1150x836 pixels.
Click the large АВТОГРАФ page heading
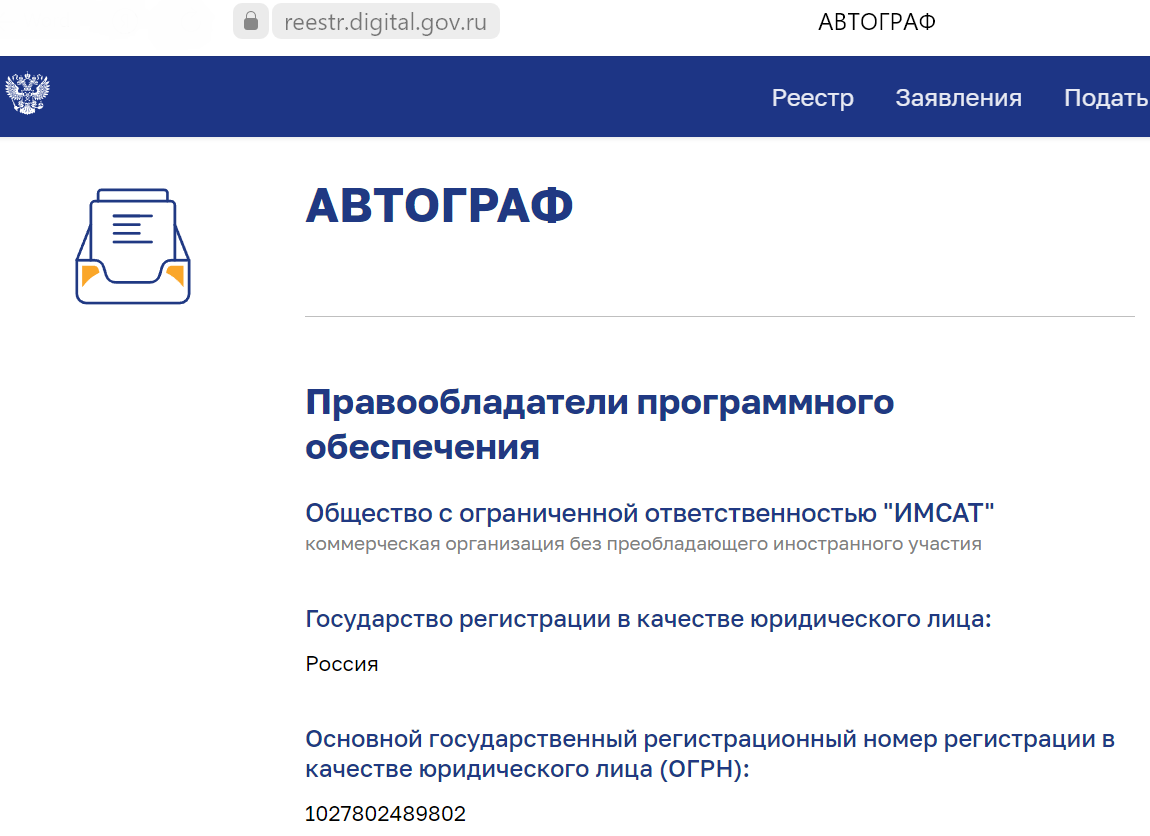(439, 205)
